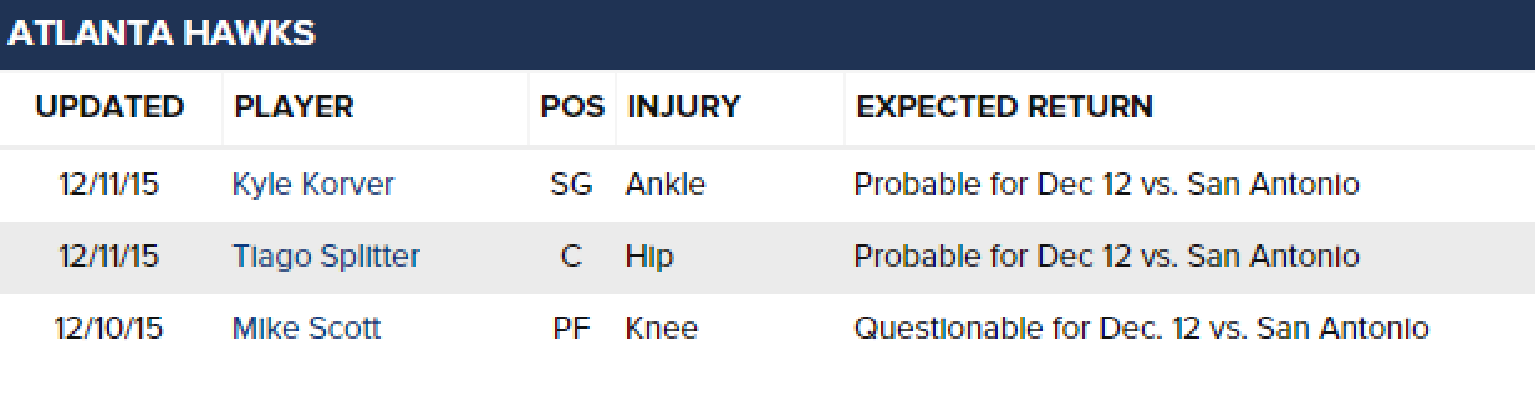This screenshot has height=409, width=1535.
Task: Click the Questionable for Dec. 12 return text
Action: click(1141, 329)
